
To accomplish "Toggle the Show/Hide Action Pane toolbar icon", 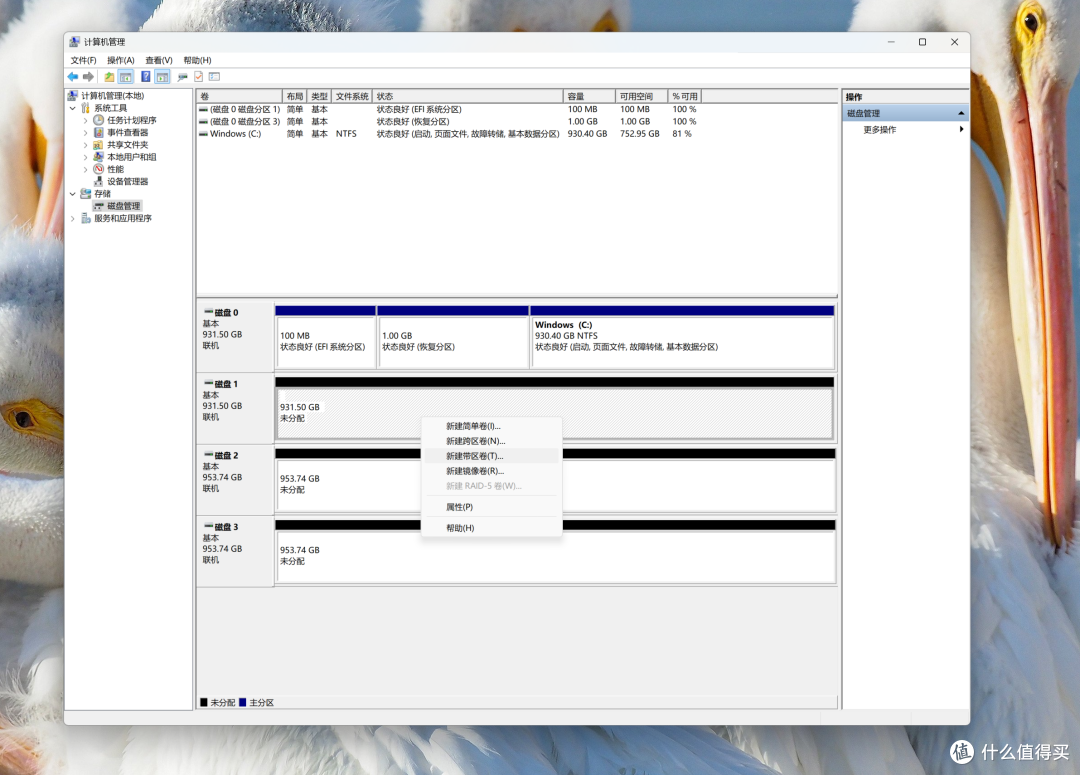I will click(x=162, y=76).
